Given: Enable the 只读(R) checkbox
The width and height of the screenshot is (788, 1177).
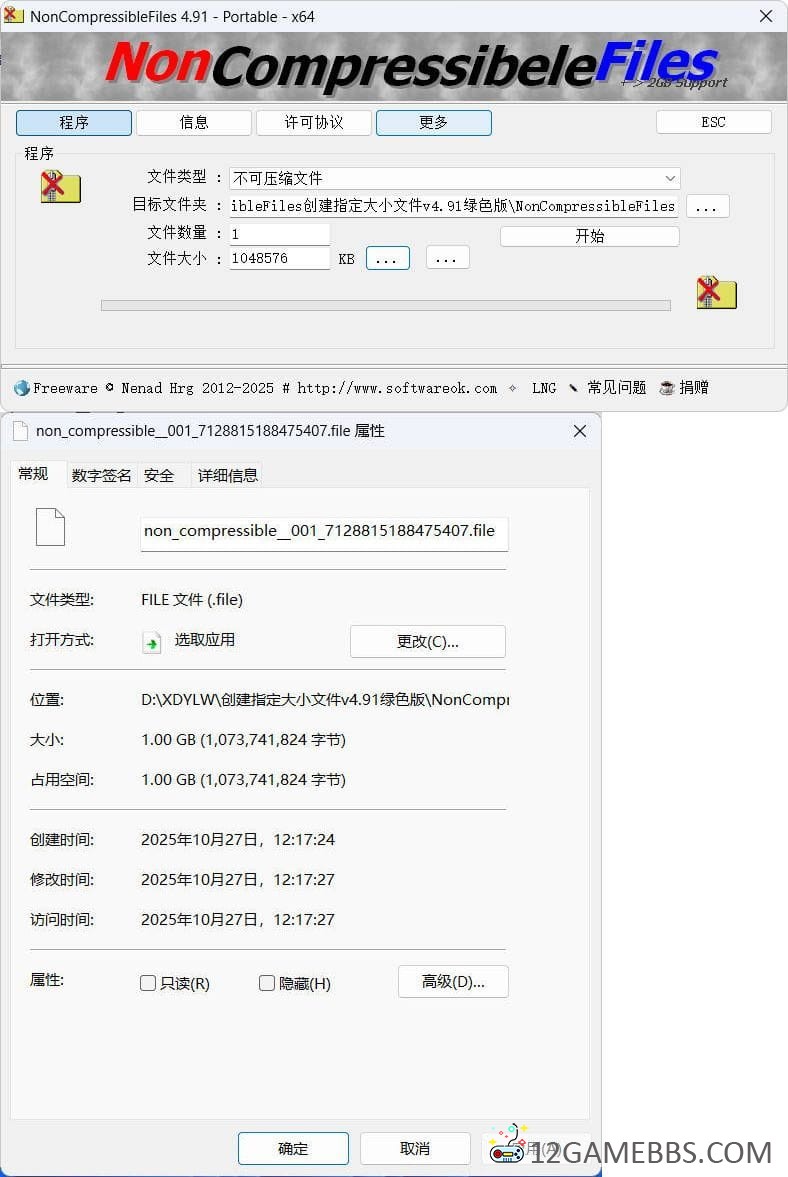Looking at the screenshot, I should (x=148, y=983).
